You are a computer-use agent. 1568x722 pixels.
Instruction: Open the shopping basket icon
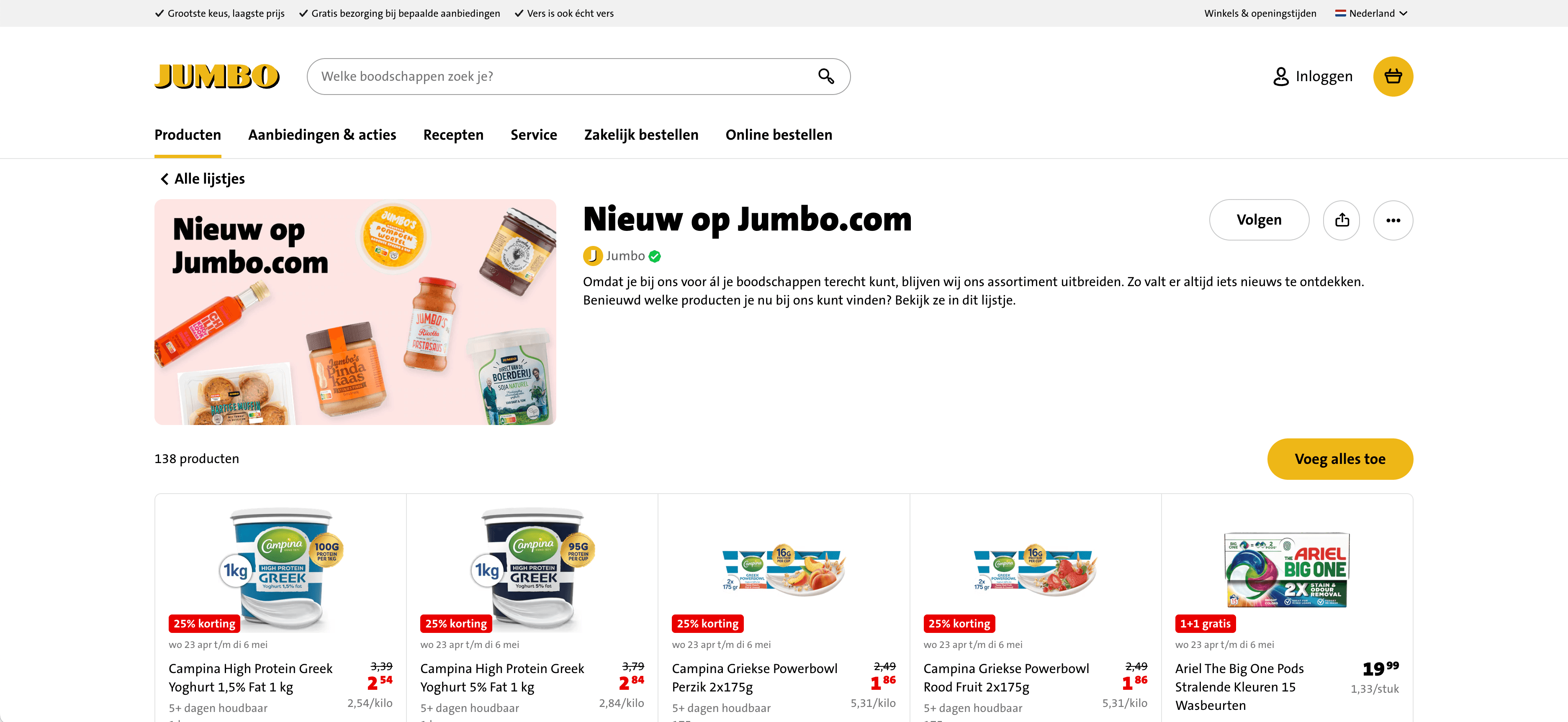pyautogui.click(x=1393, y=77)
